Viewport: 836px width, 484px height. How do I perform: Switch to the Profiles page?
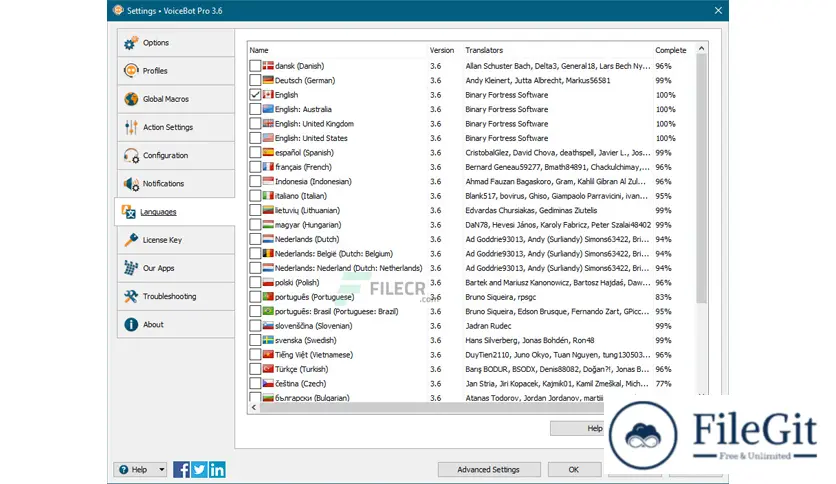[x=176, y=71]
